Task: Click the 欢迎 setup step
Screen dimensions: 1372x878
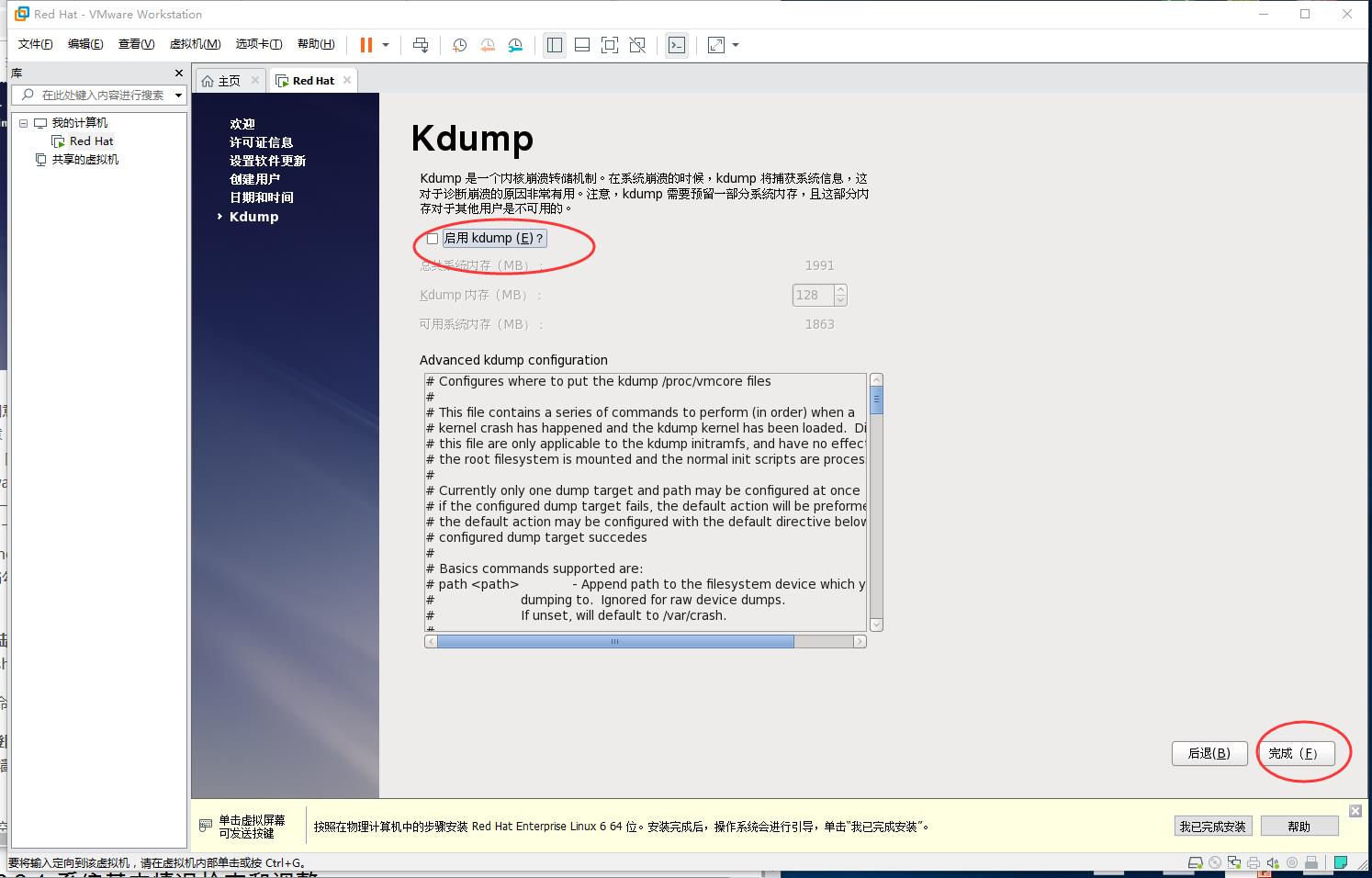Action: 242,124
